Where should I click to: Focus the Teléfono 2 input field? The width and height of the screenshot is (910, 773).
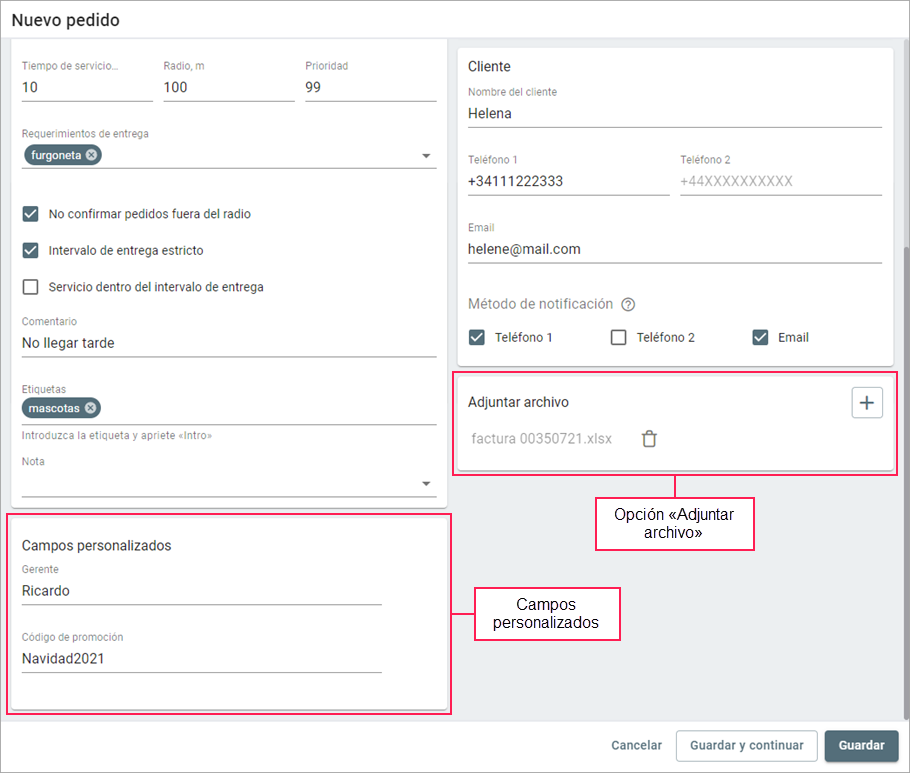coord(780,182)
